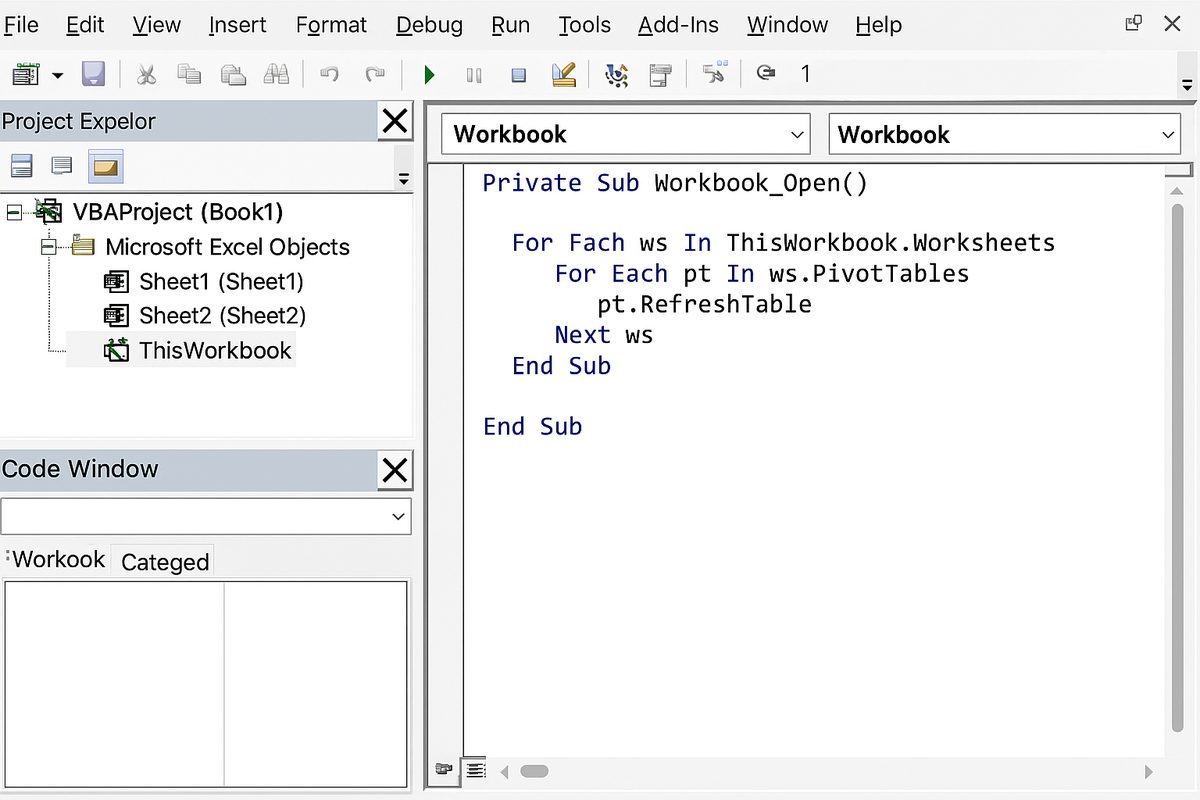The image size is (1200, 800).
Task: Open the right Workbook procedure dropdown
Action: coord(1005,134)
